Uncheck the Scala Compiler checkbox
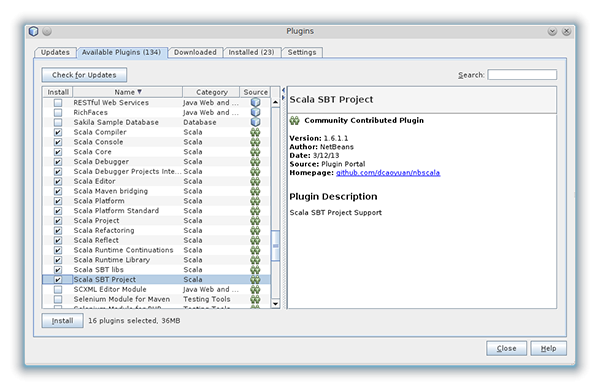 58,132
